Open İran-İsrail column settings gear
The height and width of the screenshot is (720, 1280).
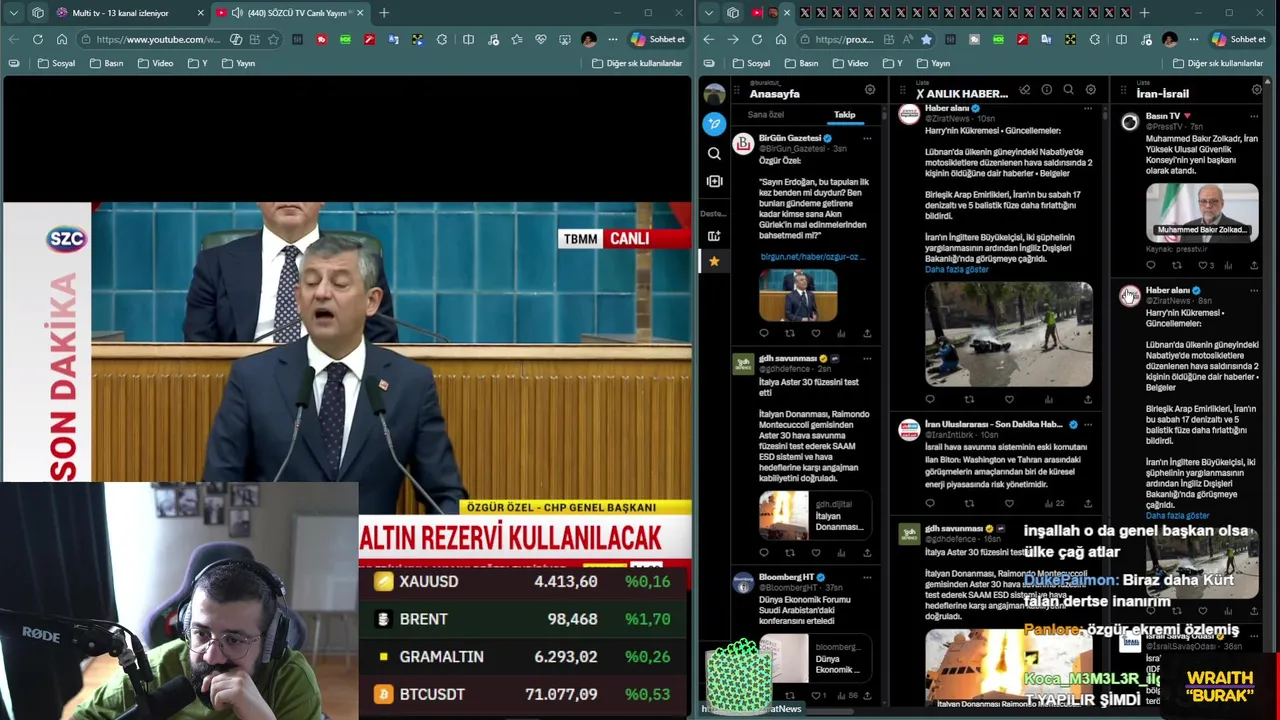click(x=1257, y=89)
